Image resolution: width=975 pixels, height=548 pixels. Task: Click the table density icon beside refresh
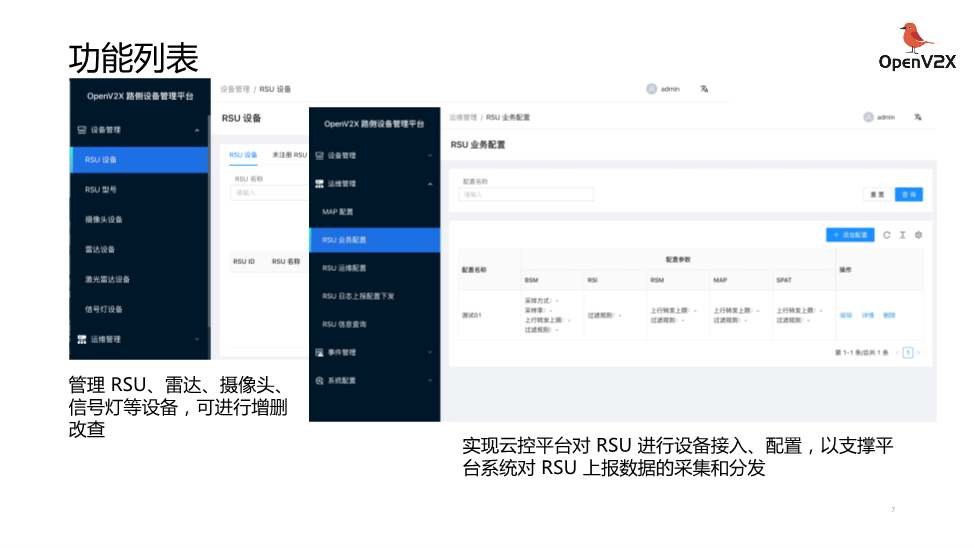point(902,235)
